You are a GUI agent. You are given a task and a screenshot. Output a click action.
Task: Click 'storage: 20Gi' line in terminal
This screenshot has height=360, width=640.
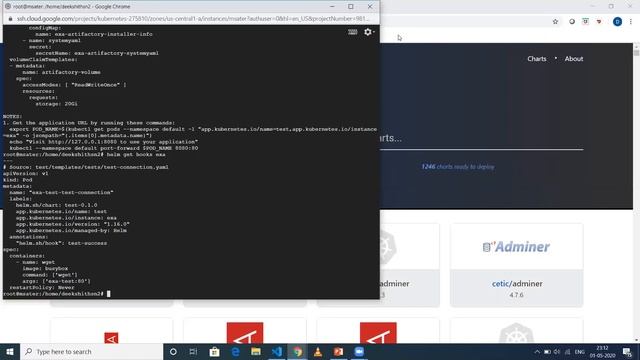click(56, 104)
